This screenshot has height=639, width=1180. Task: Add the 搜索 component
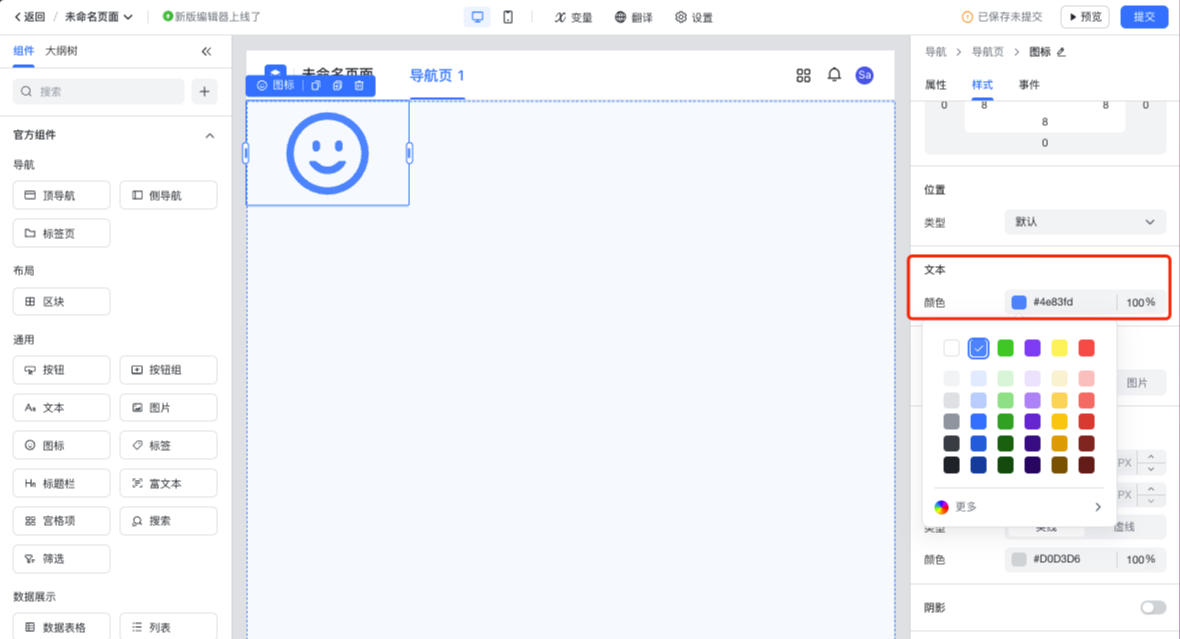(x=169, y=521)
